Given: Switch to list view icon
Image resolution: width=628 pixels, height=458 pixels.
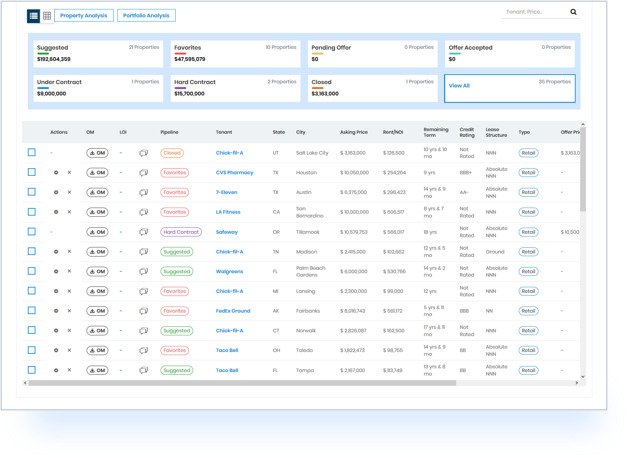Looking at the screenshot, I should [33, 16].
